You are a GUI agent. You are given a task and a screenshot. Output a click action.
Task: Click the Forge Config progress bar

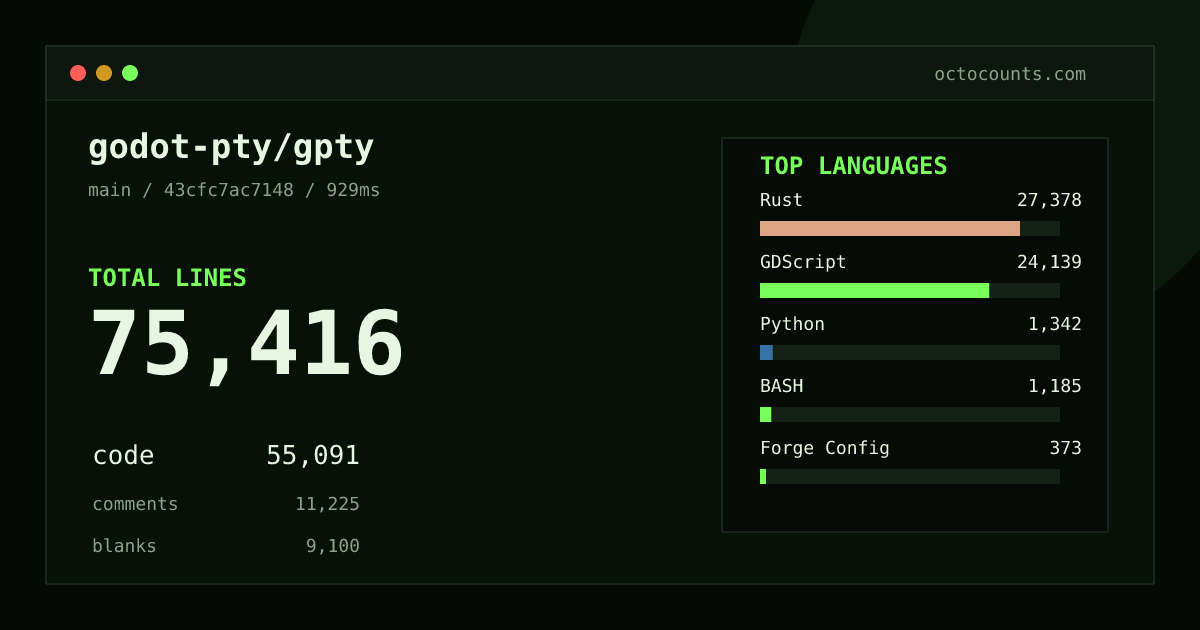910,476
